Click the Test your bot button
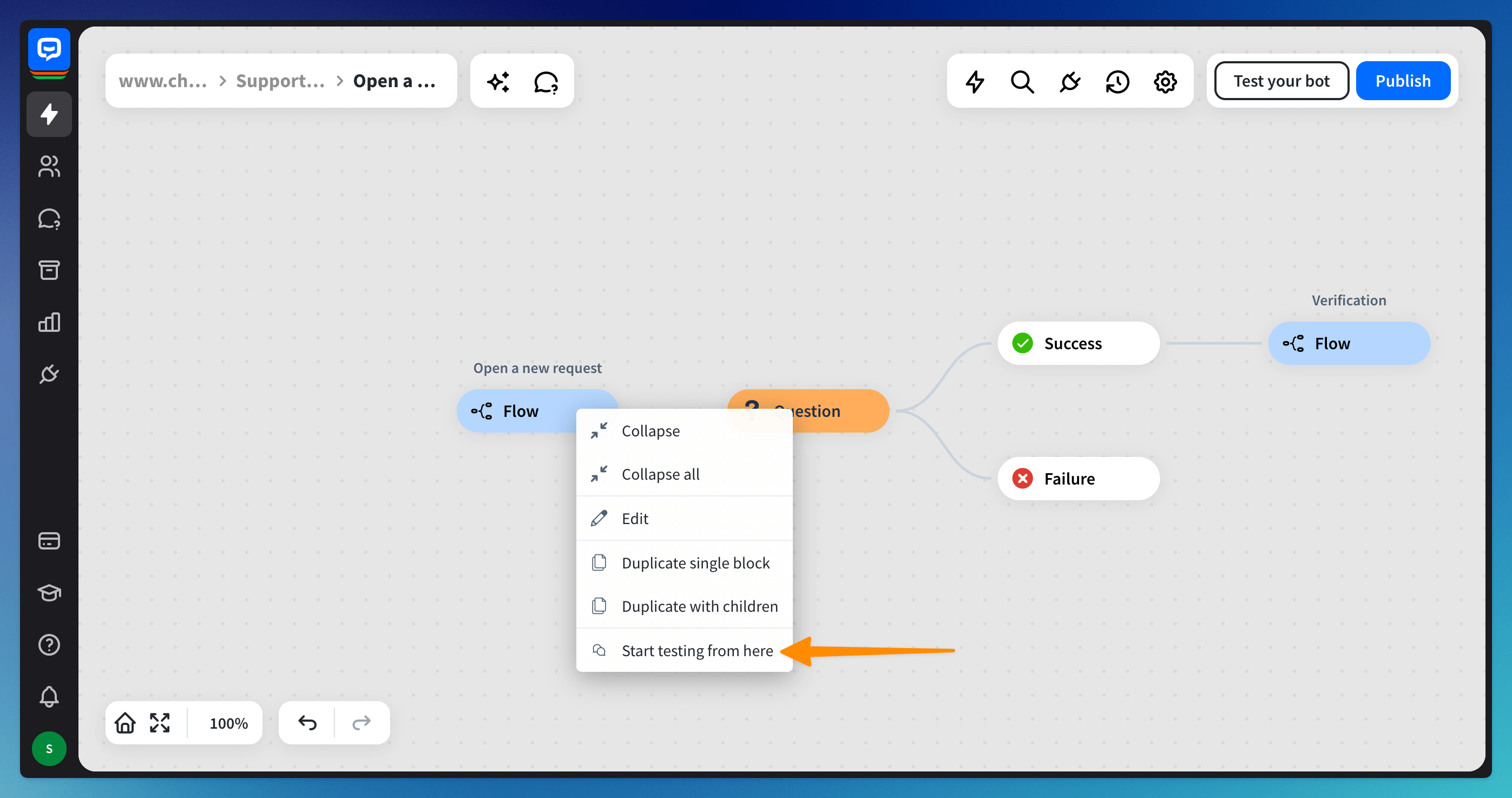This screenshot has height=798, width=1512. [1281, 81]
